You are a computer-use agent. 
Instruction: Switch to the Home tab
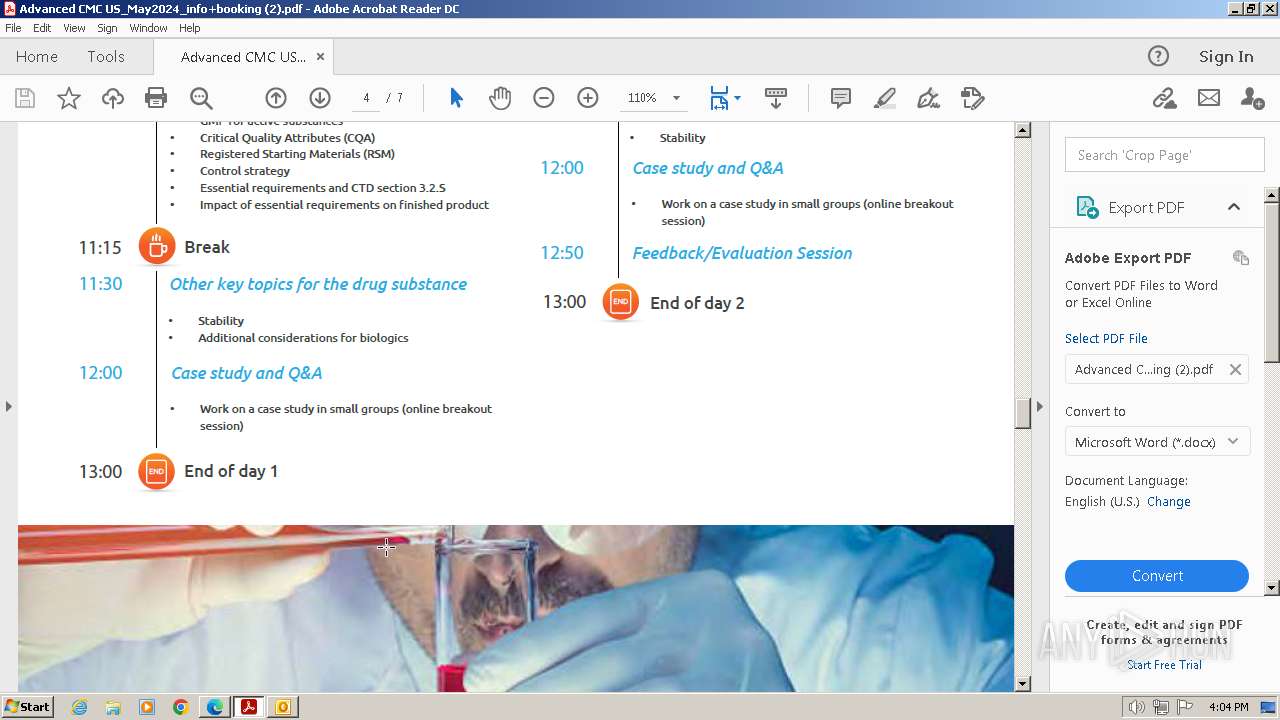37,57
